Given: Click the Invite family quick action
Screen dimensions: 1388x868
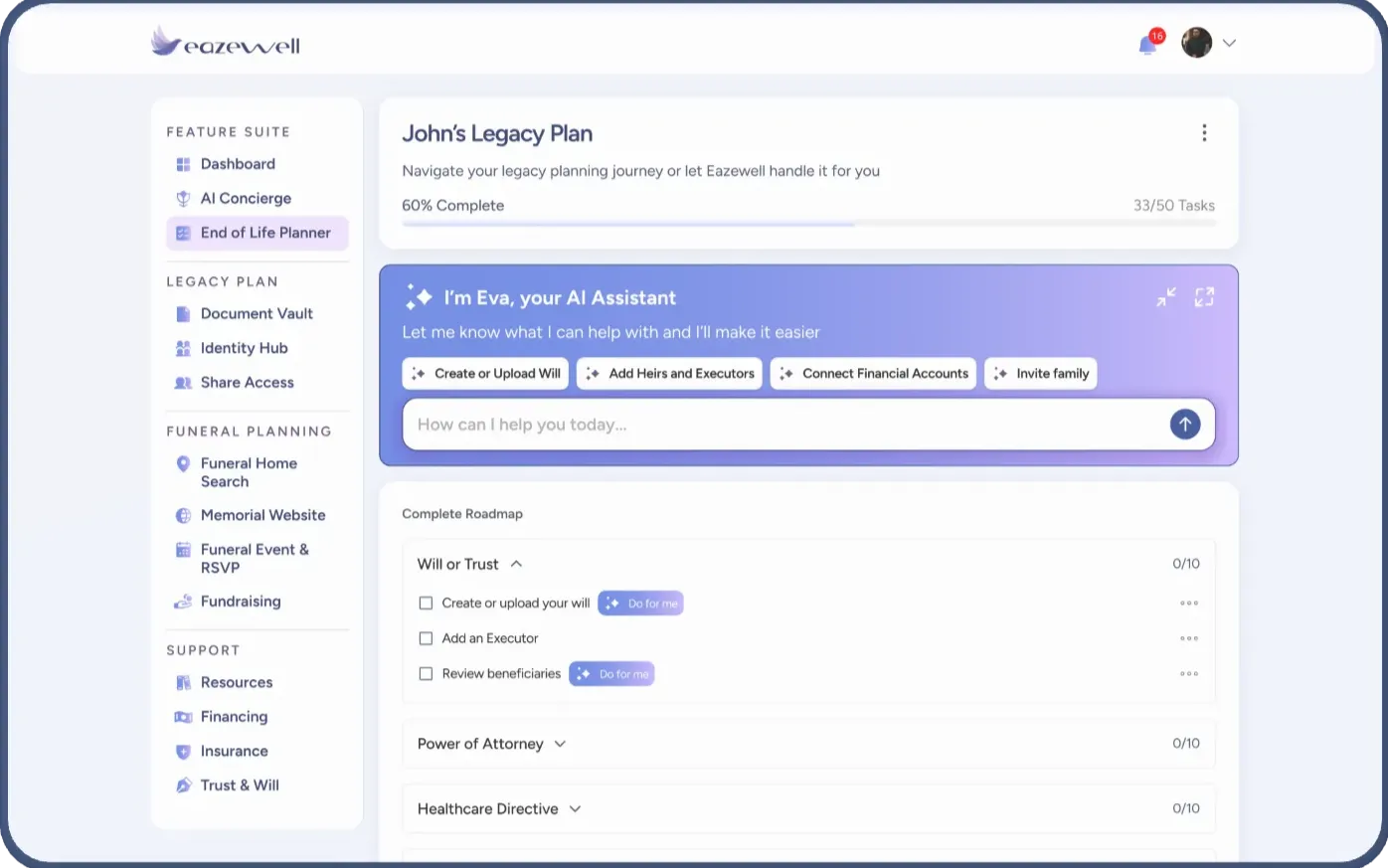Looking at the screenshot, I should [1040, 373].
